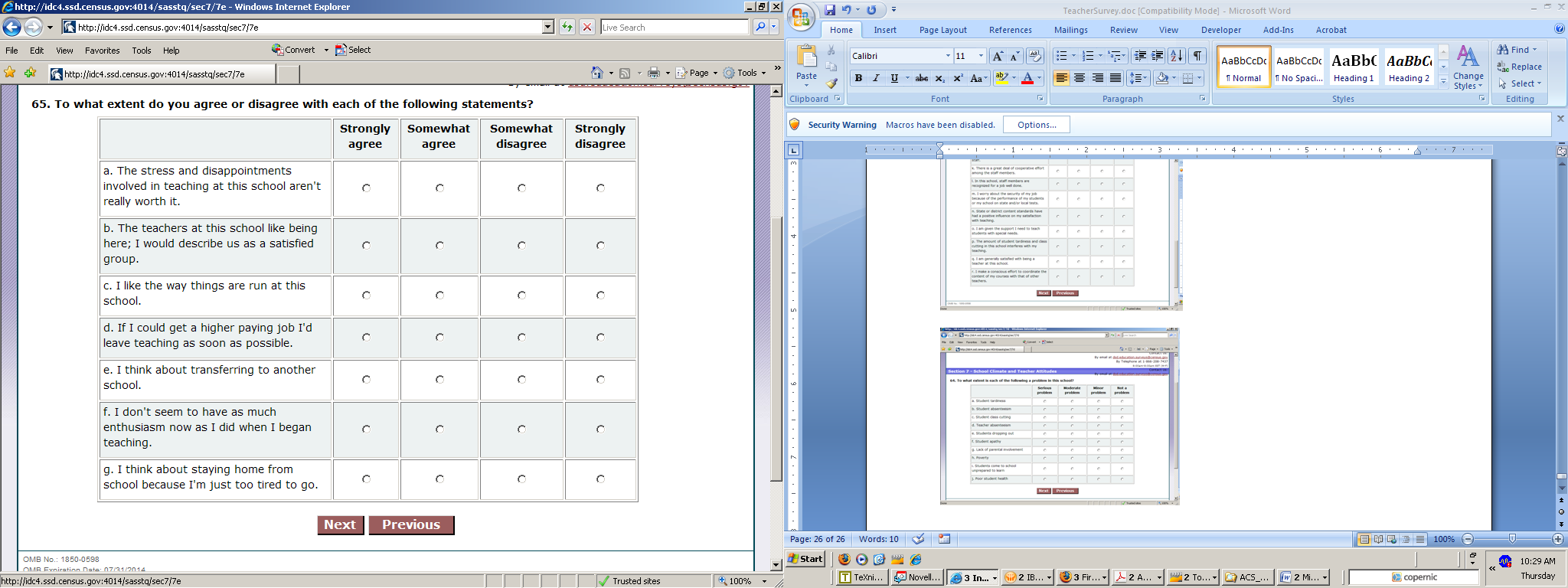Click the copernic desktop search field in taskbar

[1413, 577]
